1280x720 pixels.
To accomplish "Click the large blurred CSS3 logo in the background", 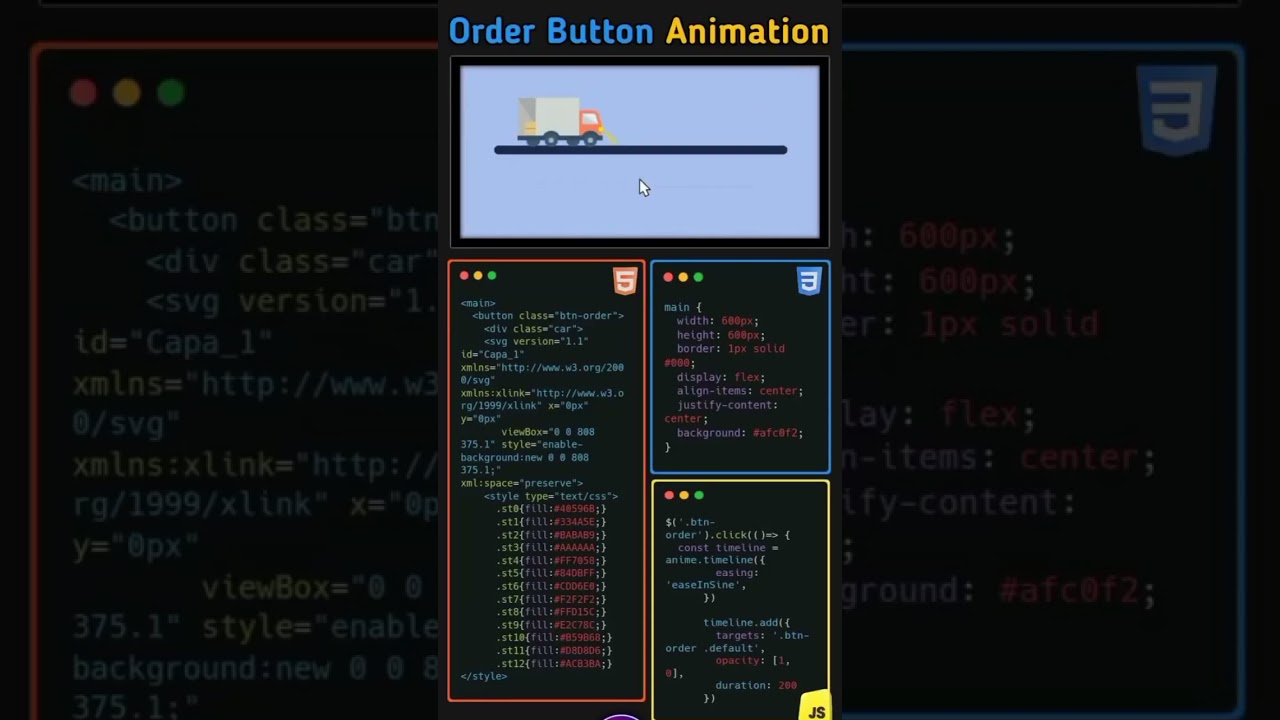I will pyautogui.click(x=1177, y=110).
